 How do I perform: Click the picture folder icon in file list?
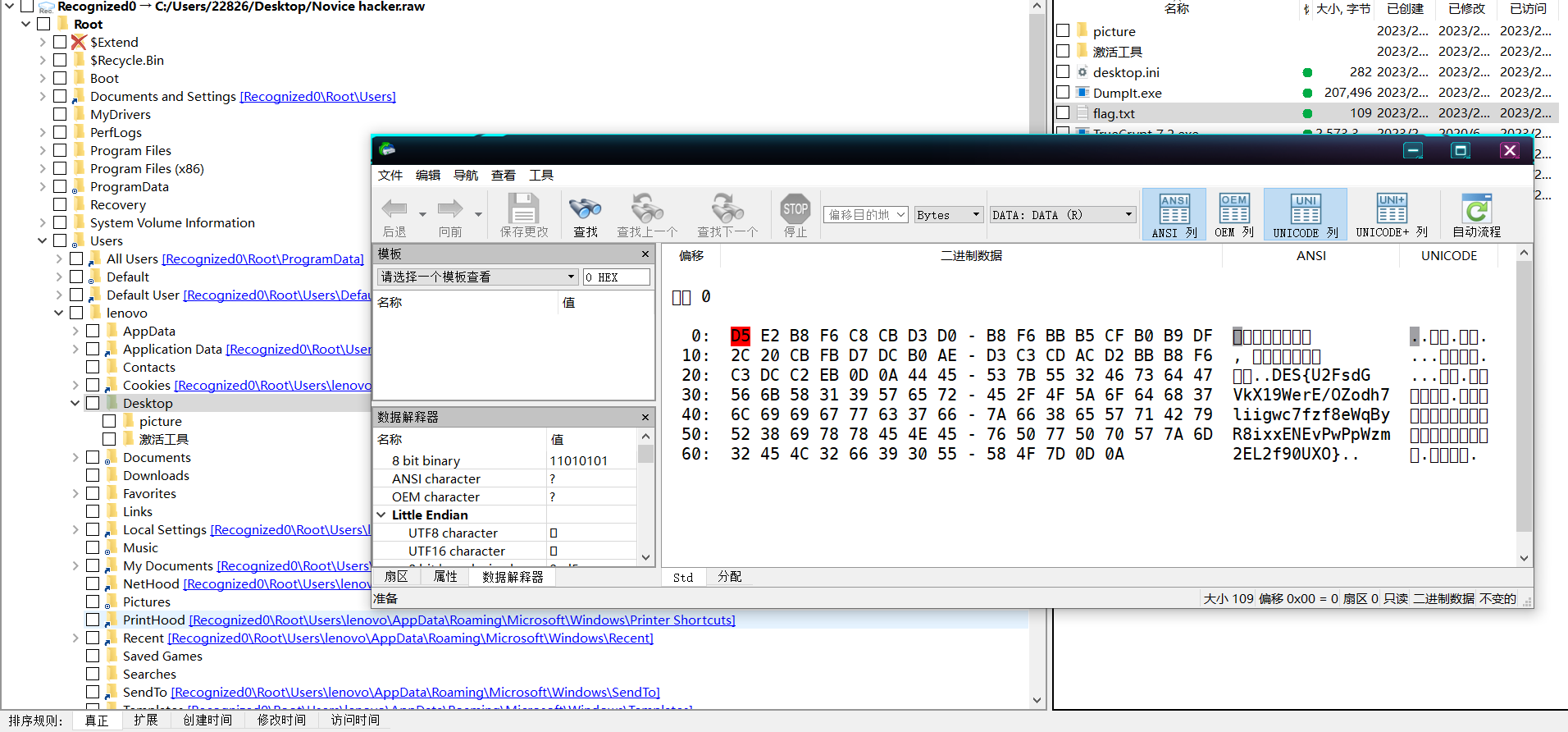[1083, 31]
